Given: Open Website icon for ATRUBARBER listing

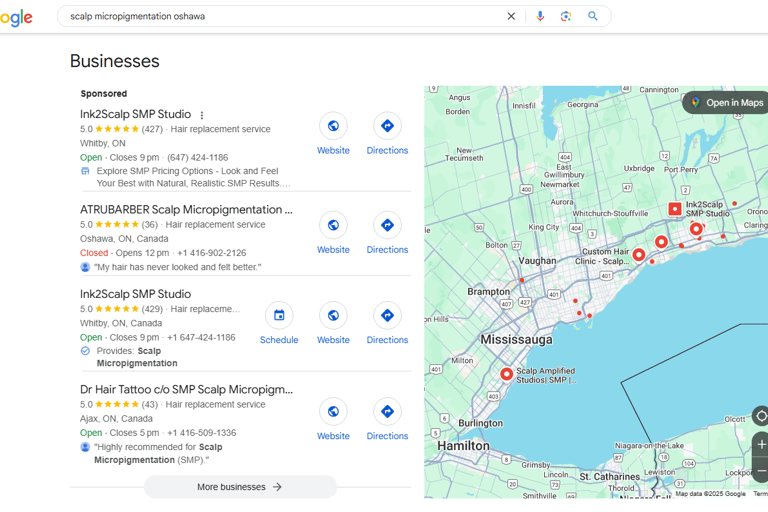Looking at the screenshot, I should 333,225.
